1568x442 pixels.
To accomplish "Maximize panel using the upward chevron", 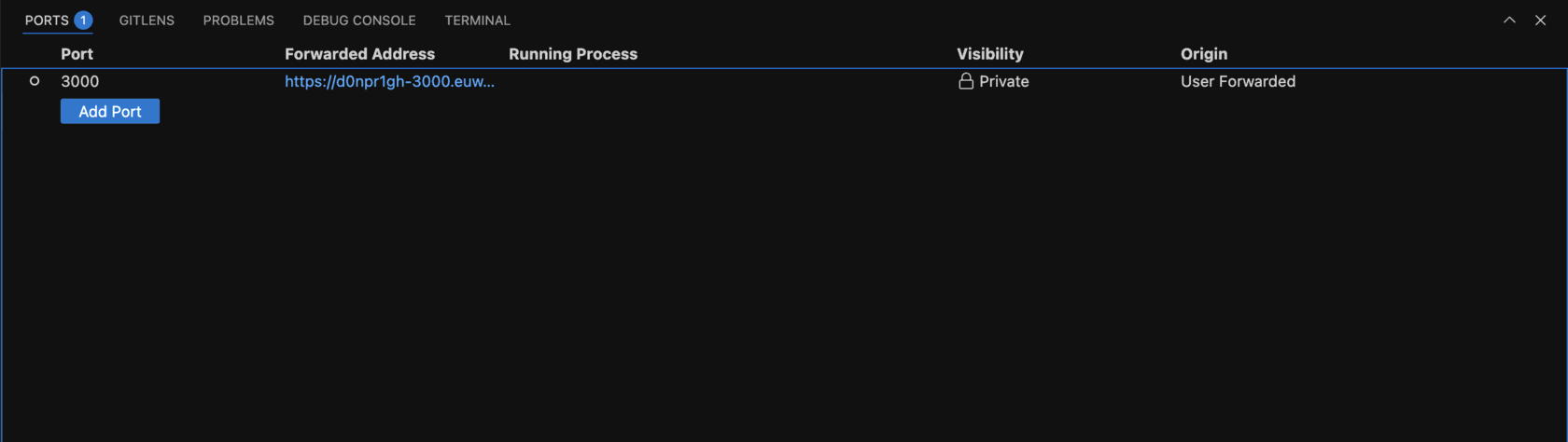I will coord(1509,20).
